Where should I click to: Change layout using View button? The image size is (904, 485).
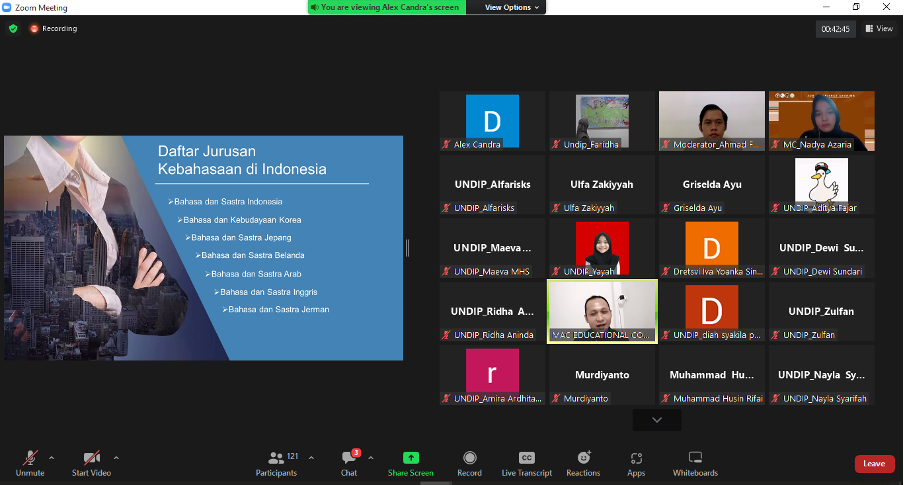tap(880, 29)
